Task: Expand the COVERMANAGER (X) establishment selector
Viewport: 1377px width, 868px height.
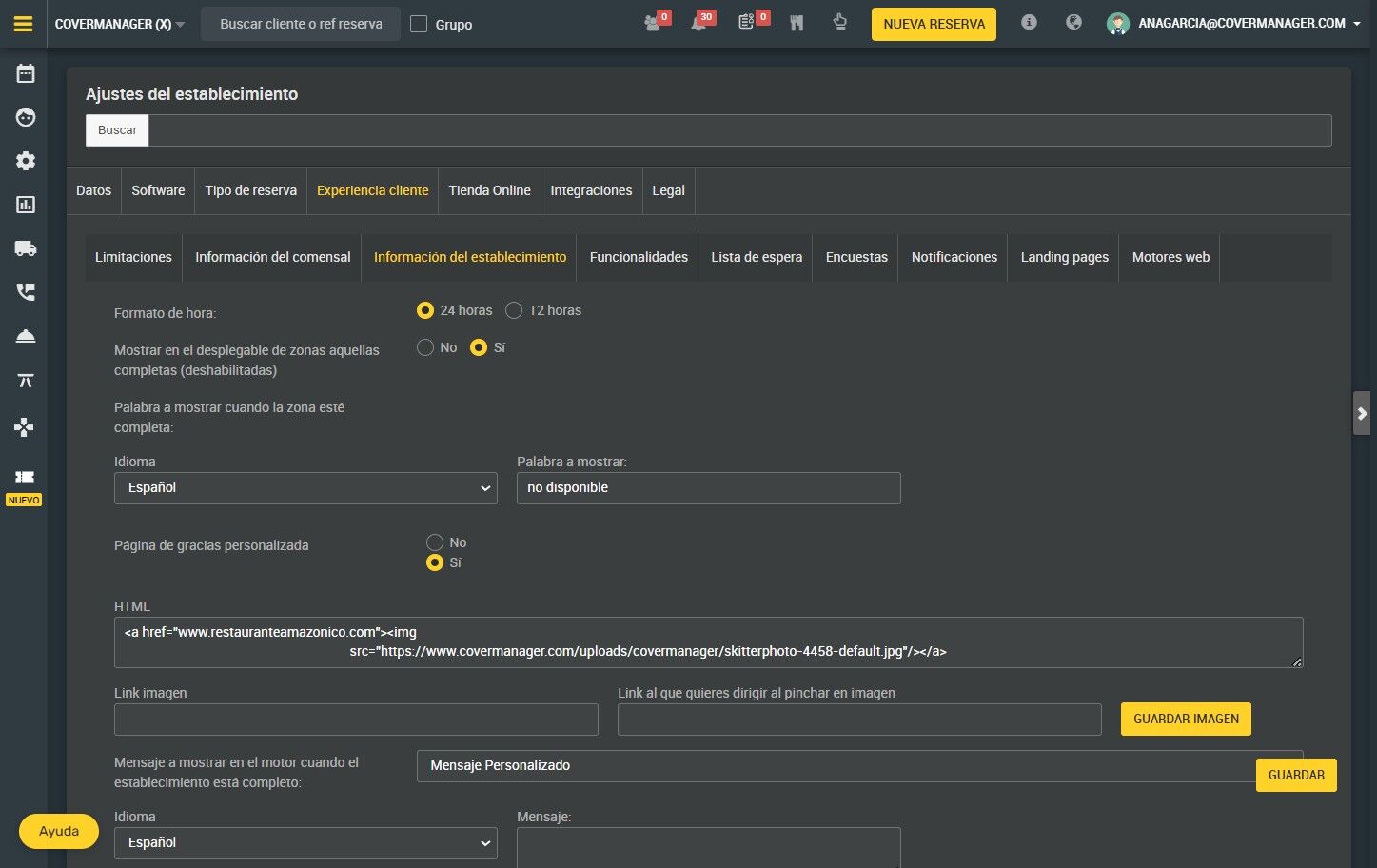Action: [120, 24]
